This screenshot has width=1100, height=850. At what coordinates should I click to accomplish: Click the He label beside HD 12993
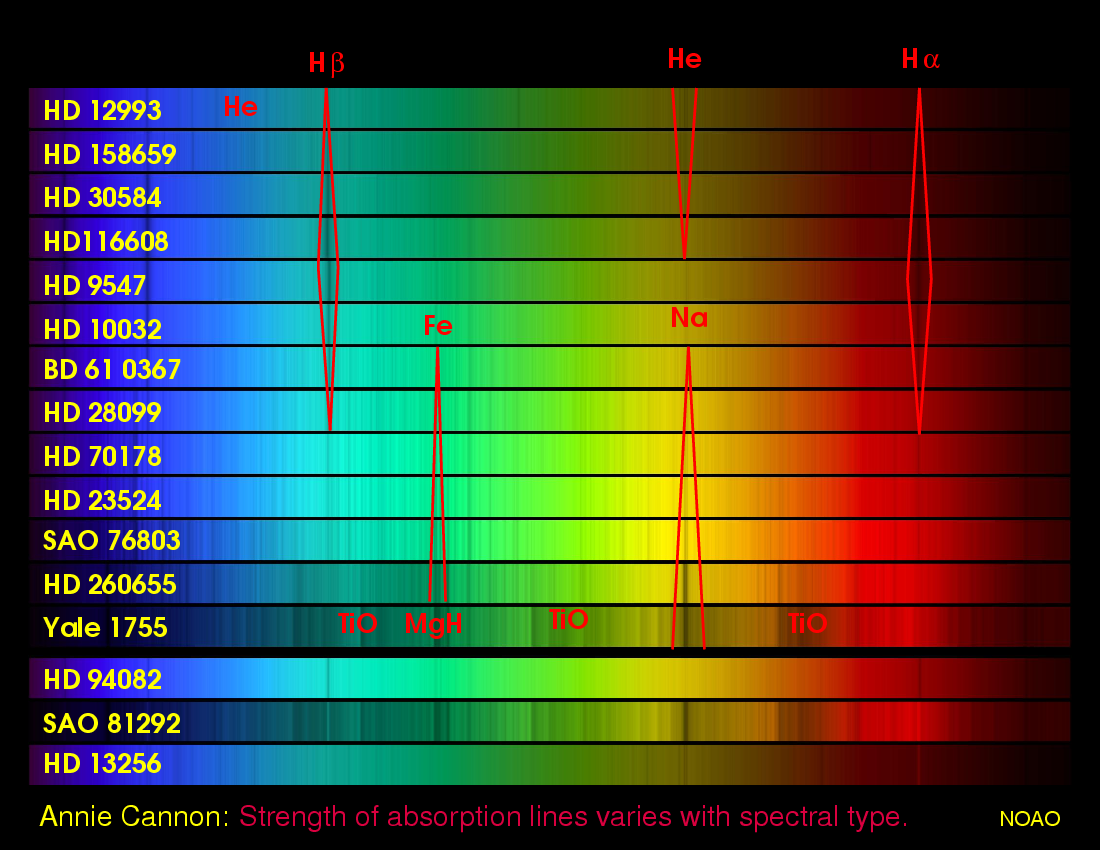click(x=240, y=107)
